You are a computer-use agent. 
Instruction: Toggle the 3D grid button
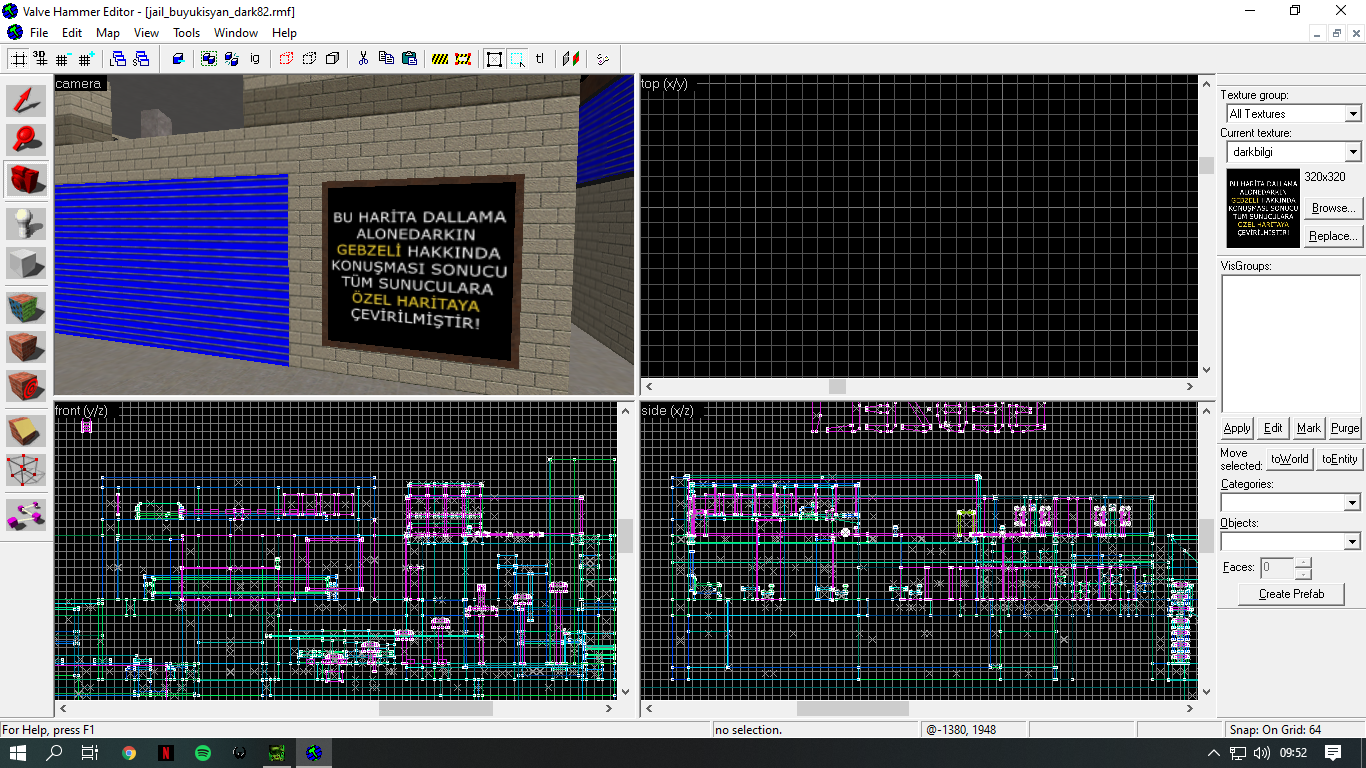click(41, 59)
